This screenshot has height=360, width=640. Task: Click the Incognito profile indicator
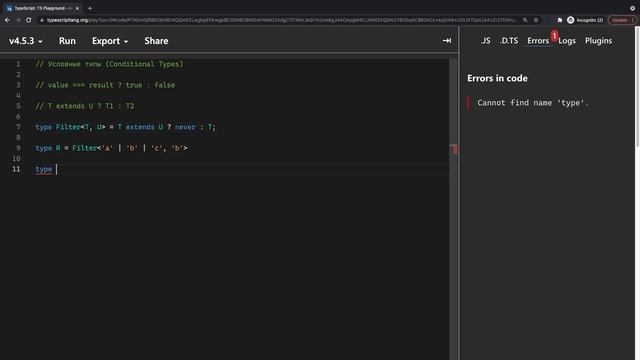coord(585,20)
